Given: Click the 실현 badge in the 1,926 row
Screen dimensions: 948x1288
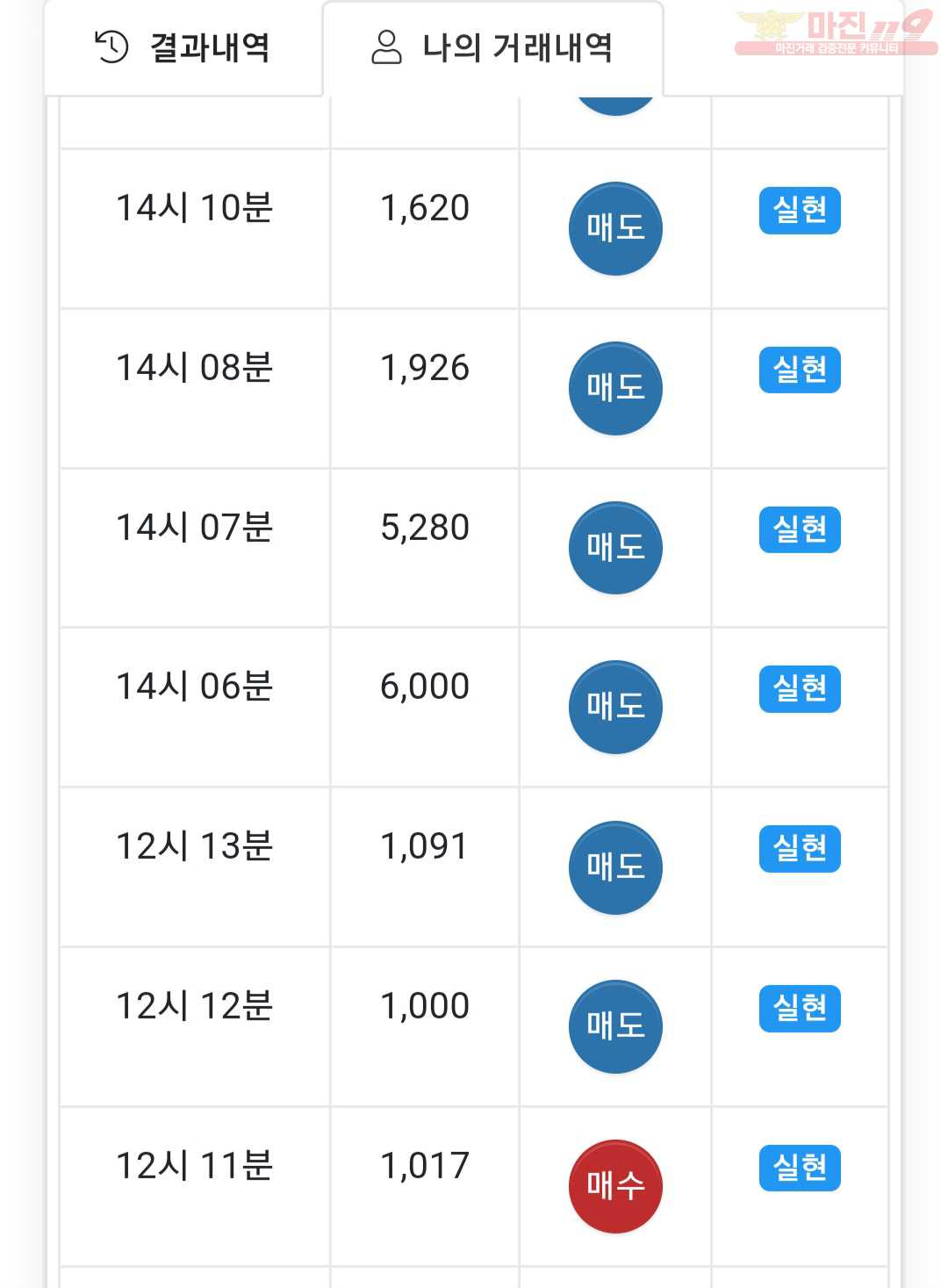Looking at the screenshot, I should tap(800, 371).
